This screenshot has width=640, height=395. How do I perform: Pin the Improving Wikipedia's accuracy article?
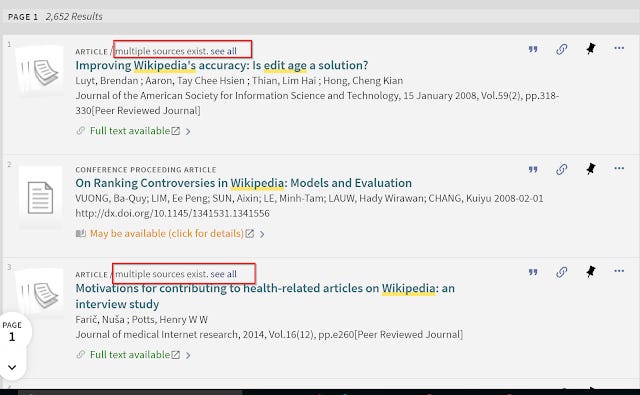coord(590,49)
